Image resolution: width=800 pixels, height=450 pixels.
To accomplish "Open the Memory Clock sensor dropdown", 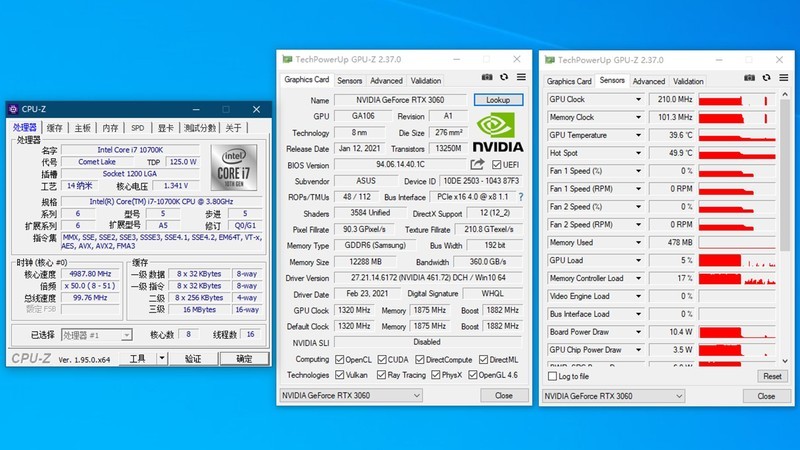I will 638,117.
